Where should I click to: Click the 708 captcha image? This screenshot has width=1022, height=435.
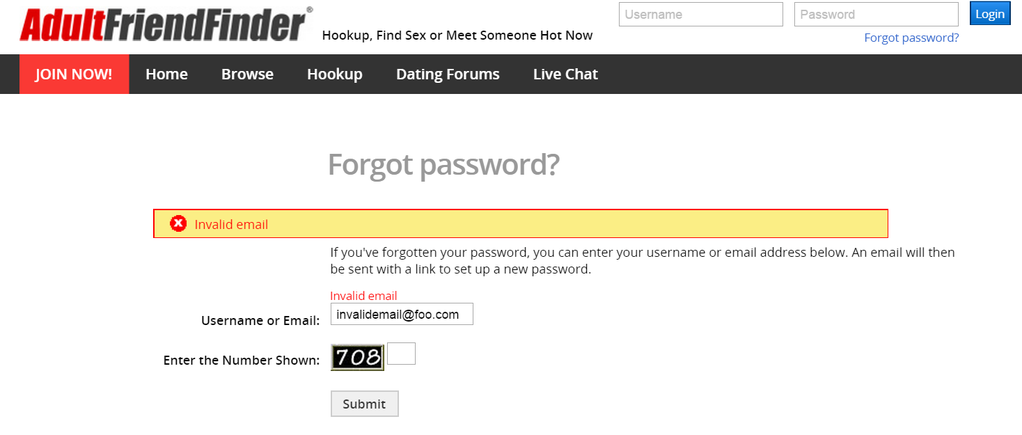(x=357, y=357)
